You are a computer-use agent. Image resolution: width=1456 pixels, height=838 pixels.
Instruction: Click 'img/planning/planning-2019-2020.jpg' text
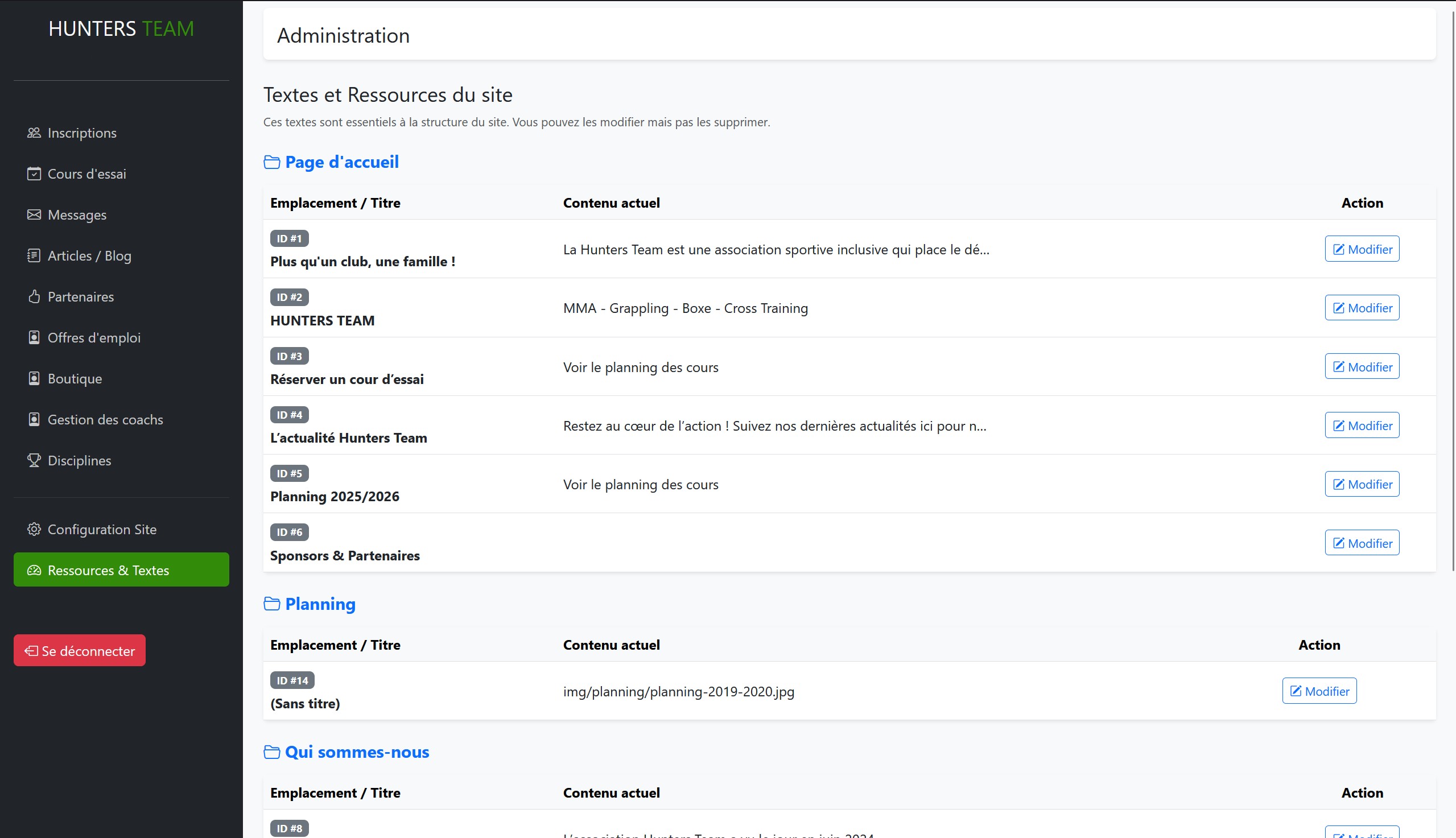[x=679, y=692]
